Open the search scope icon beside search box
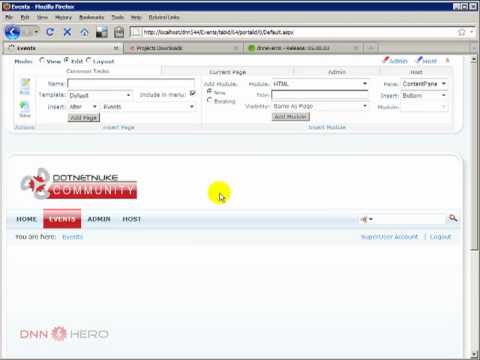Image resolution: width=480 pixels, height=360 pixels. point(366,219)
